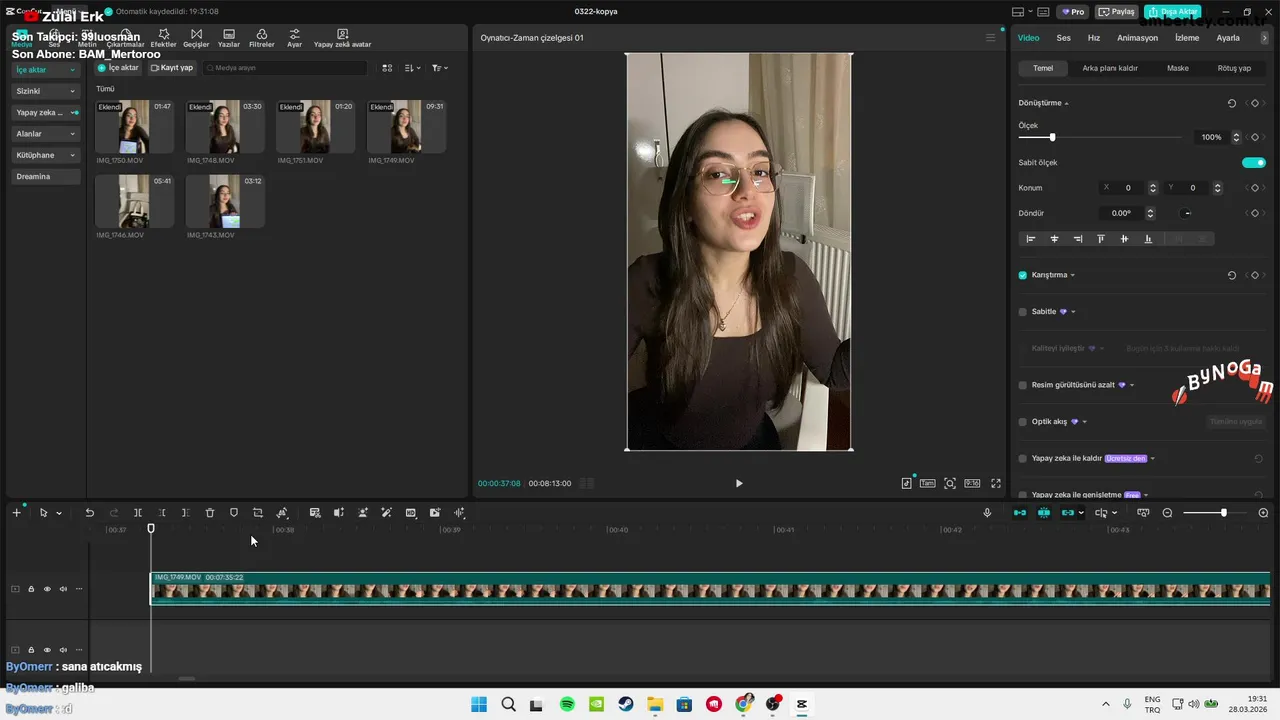Viewport: 1280px width, 720px height.
Task: Open the Efektler (effects) panel
Action: (163, 38)
